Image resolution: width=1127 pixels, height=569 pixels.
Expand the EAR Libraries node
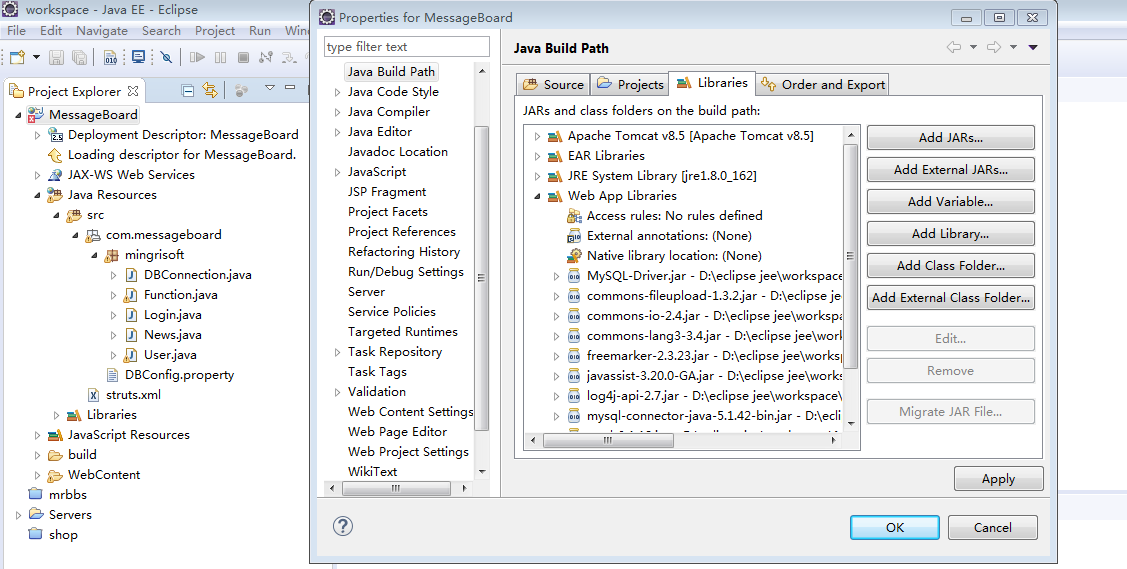(x=537, y=156)
